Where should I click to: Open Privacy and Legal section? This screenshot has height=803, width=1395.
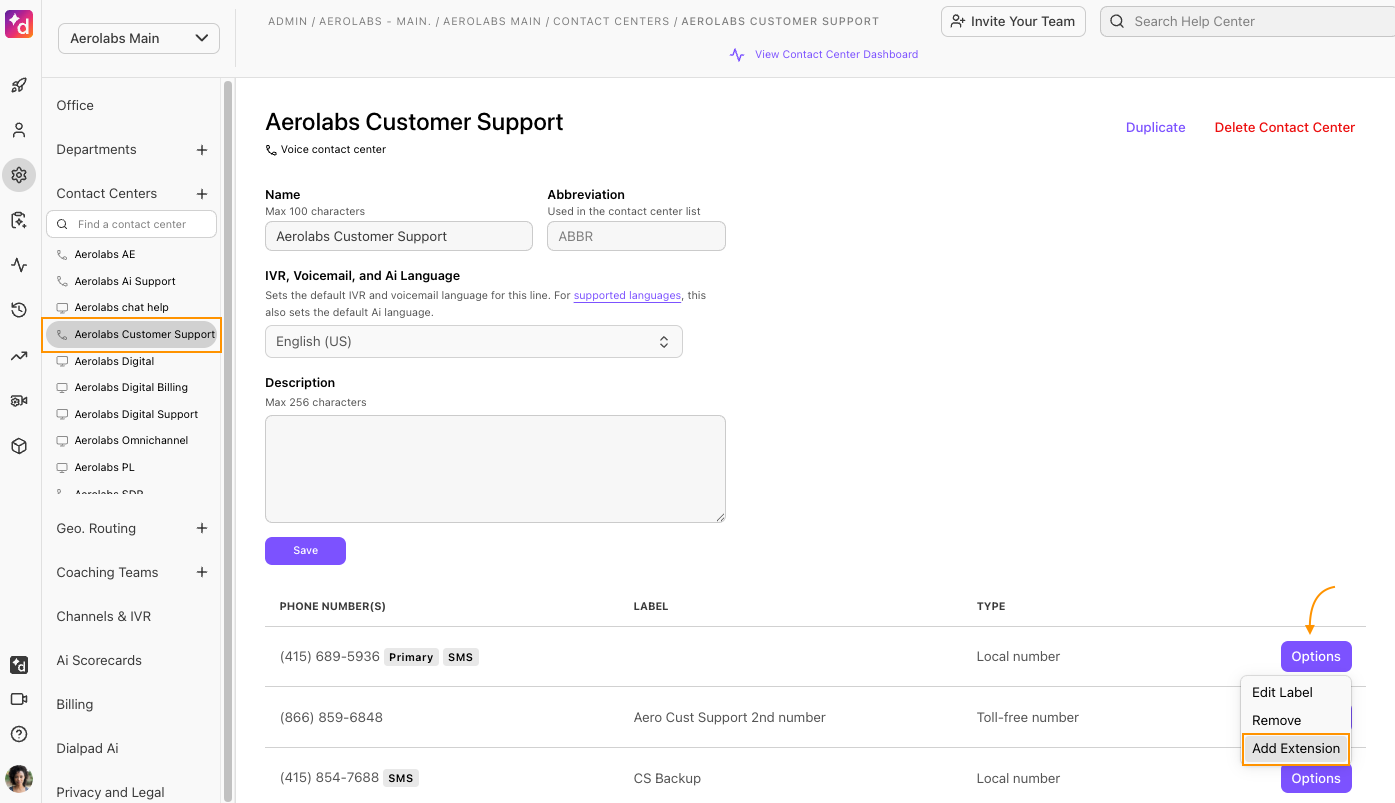point(110,793)
